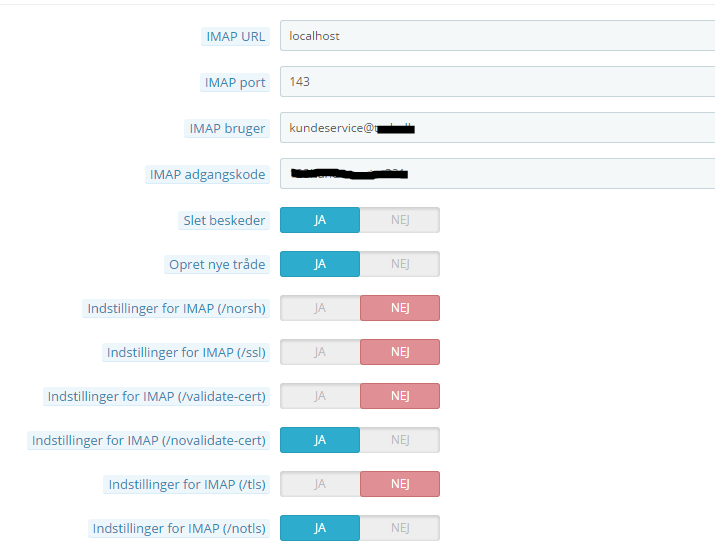Image resolution: width=715 pixels, height=551 pixels.
Task: Select the IMAP adgangskode password field
Action: (497, 174)
